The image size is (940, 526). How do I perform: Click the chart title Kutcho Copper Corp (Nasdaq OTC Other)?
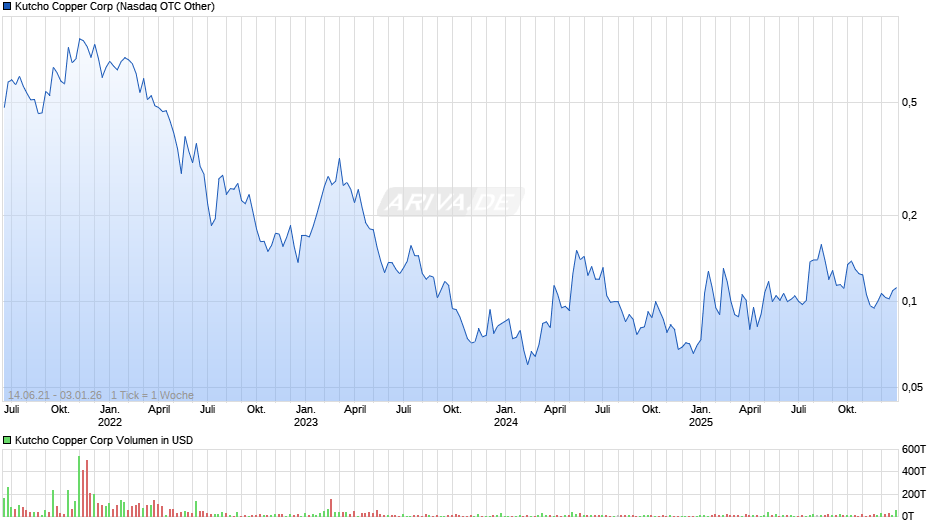tap(115, 7)
